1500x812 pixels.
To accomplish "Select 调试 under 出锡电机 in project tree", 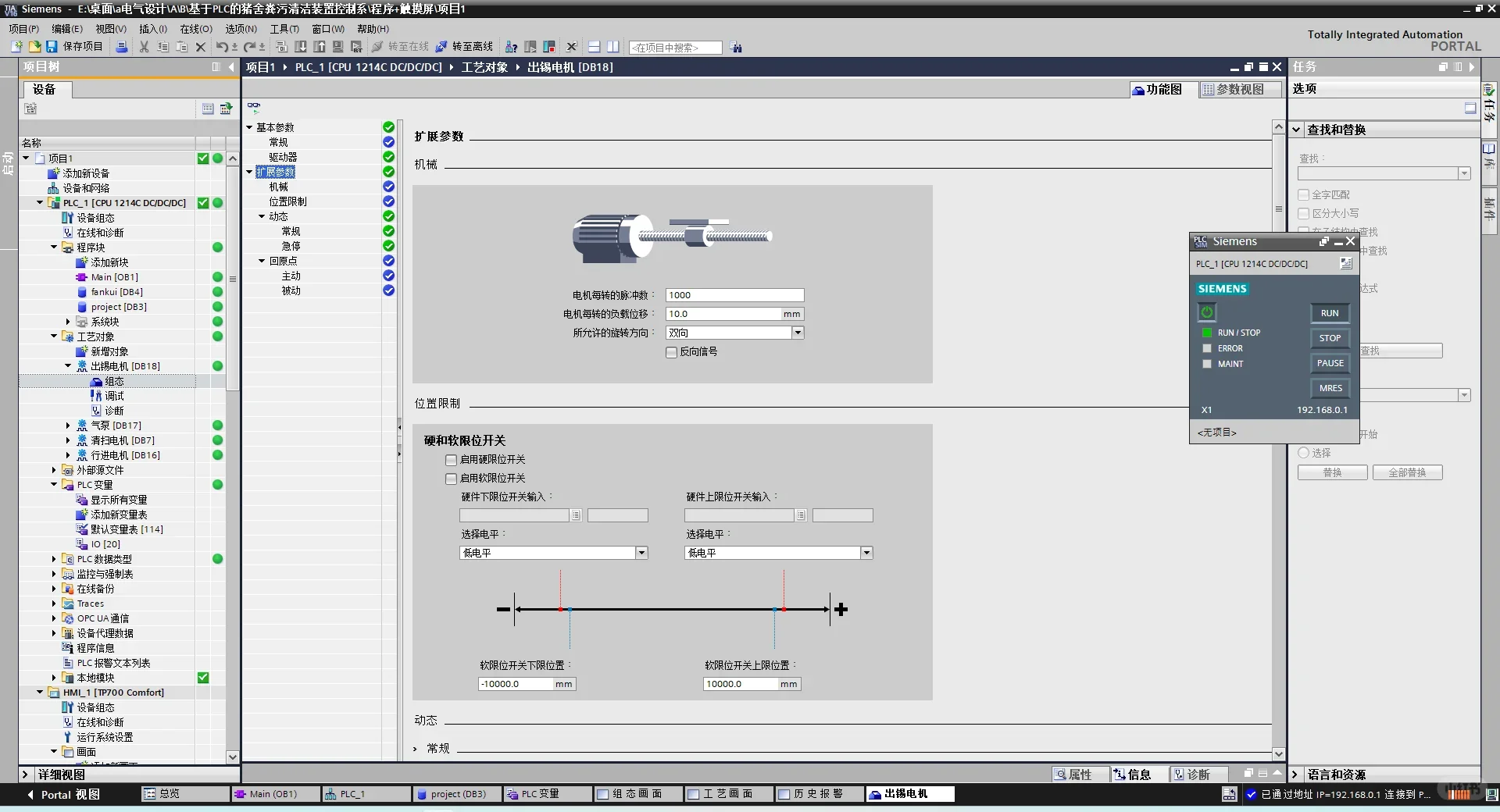I will pos(114,396).
